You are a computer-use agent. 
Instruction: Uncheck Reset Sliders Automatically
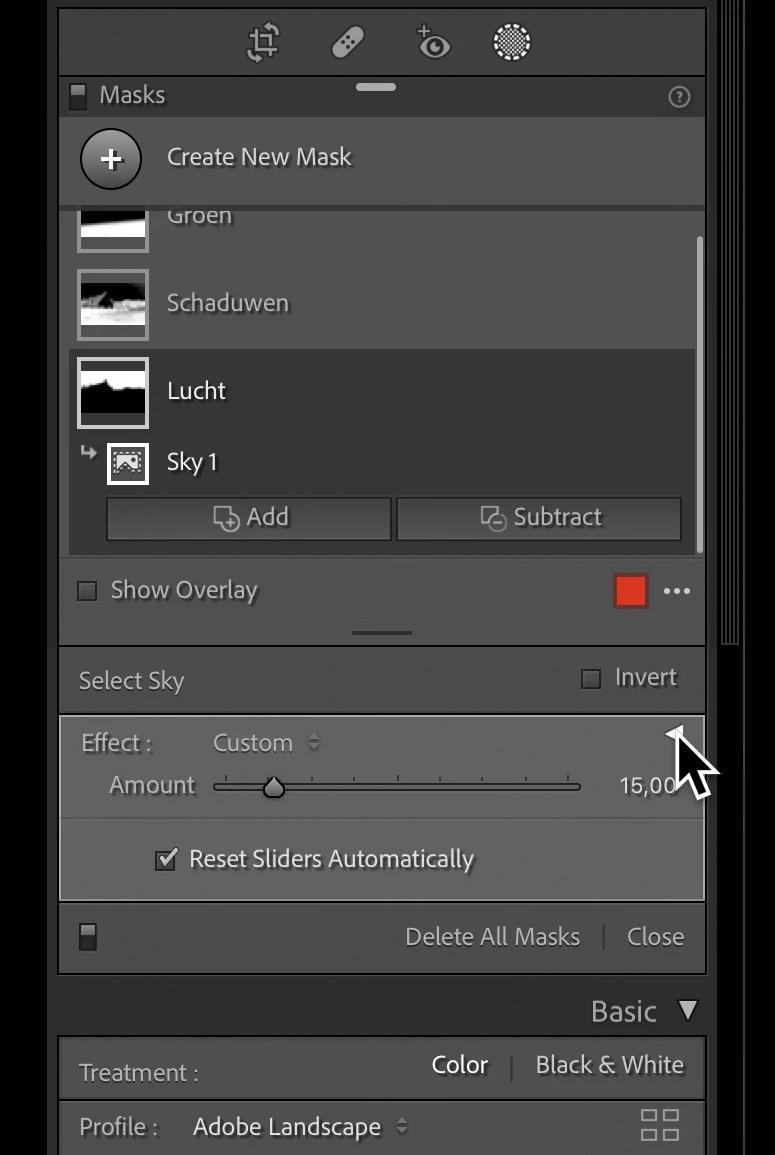(x=166, y=860)
